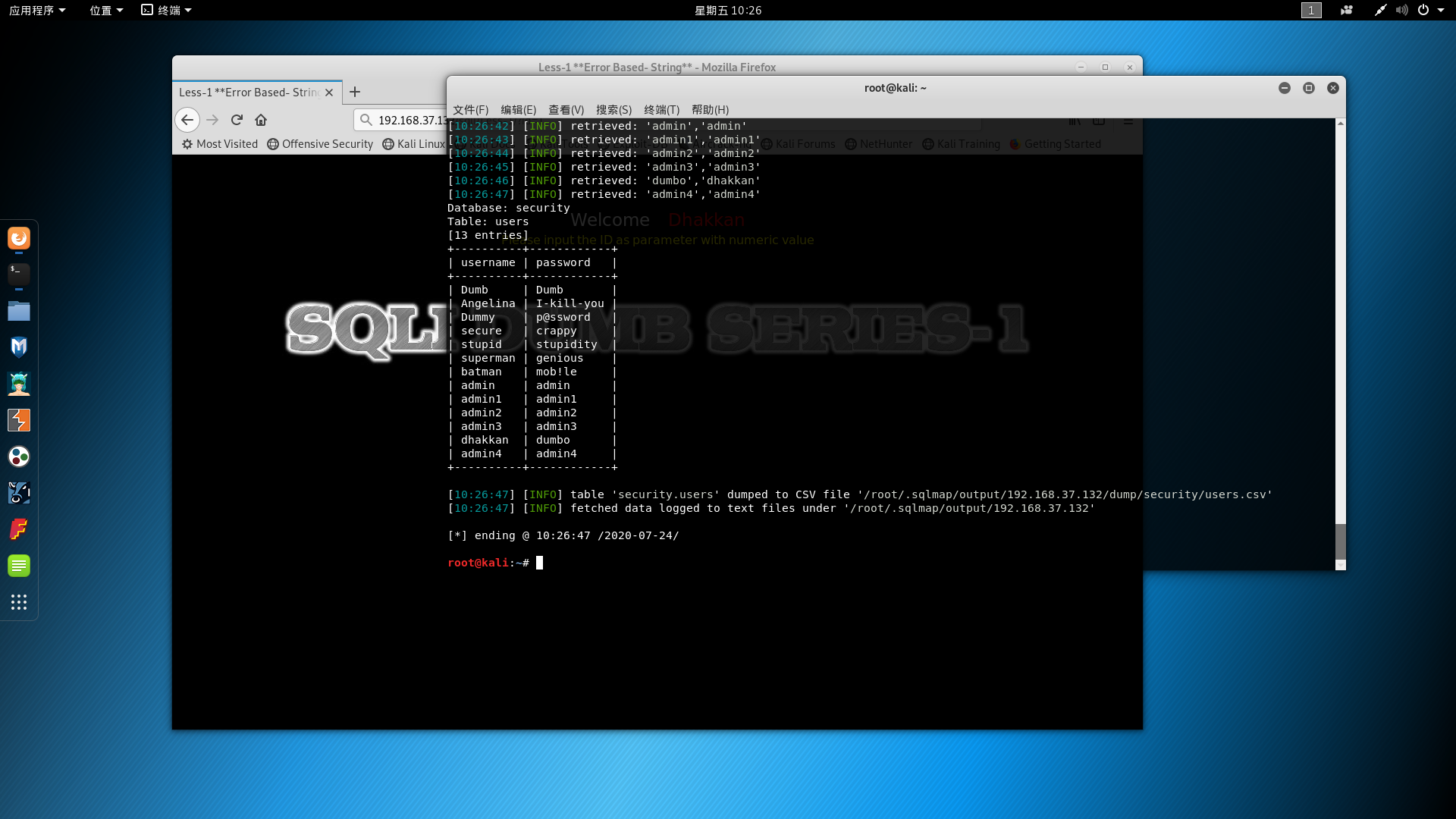
Task: Click the power icon in top bar
Action: [x=1423, y=10]
